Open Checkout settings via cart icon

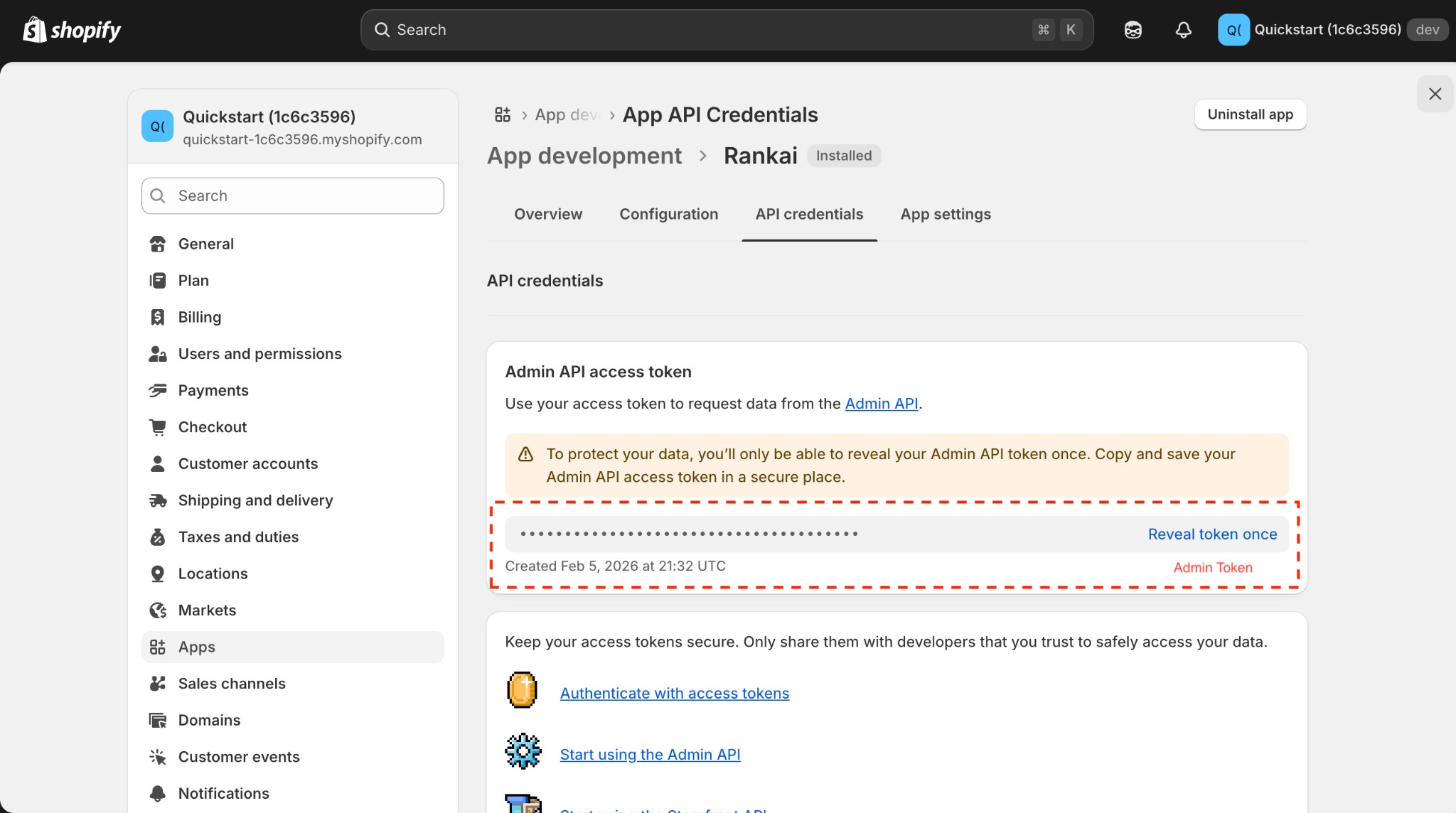[x=158, y=426]
